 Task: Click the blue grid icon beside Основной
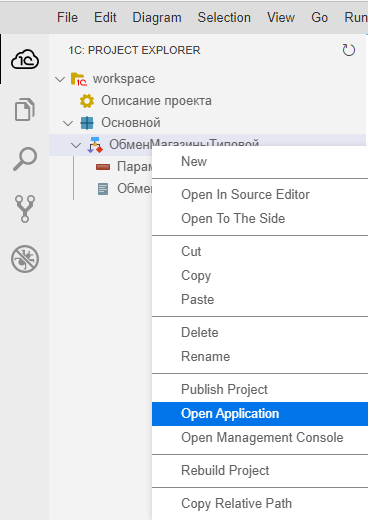87,123
